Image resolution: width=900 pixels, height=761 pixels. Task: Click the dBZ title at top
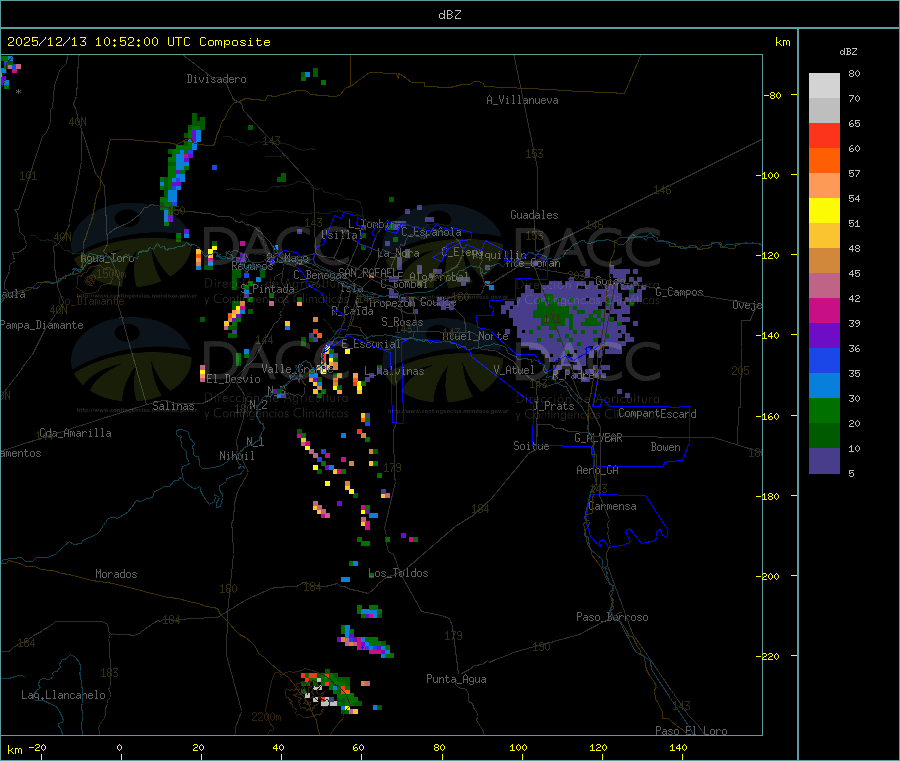tap(449, 14)
